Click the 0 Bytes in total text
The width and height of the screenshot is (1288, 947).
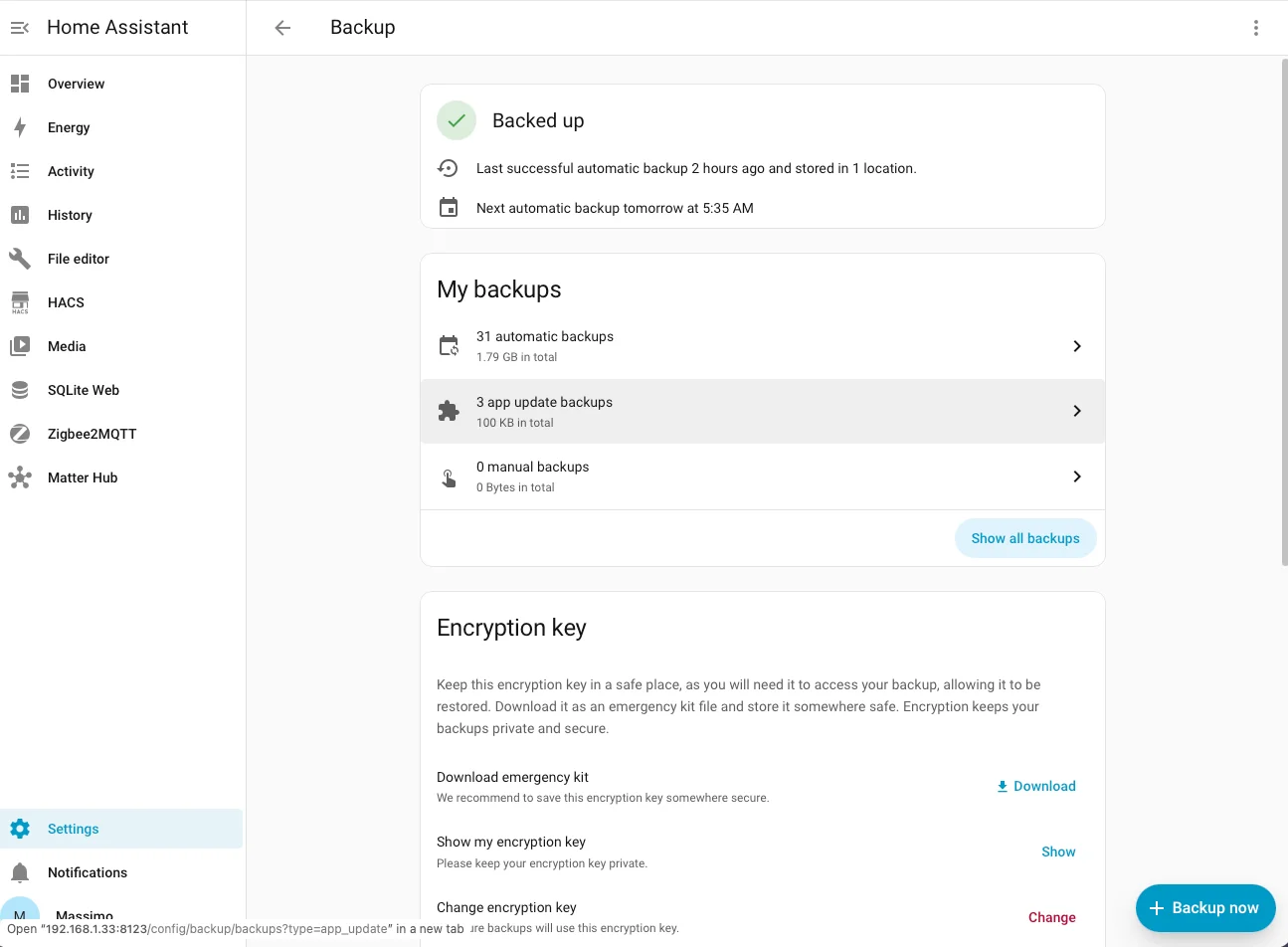(515, 487)
